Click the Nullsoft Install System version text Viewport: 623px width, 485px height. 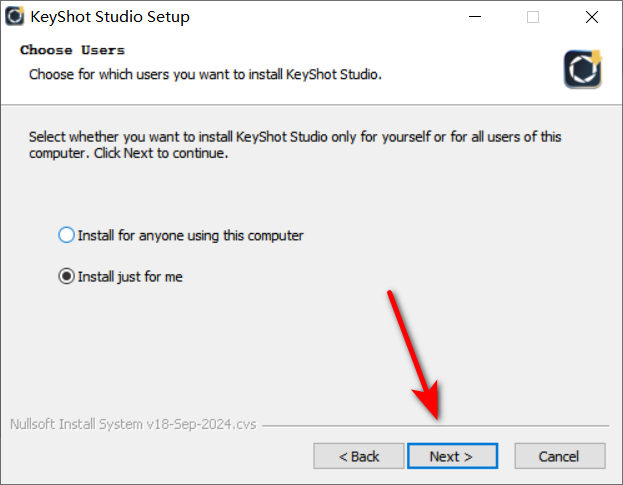(133, 424)
